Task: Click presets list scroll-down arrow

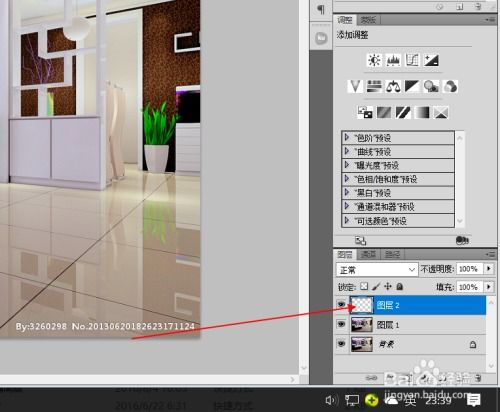Action: tap(460, 221)
